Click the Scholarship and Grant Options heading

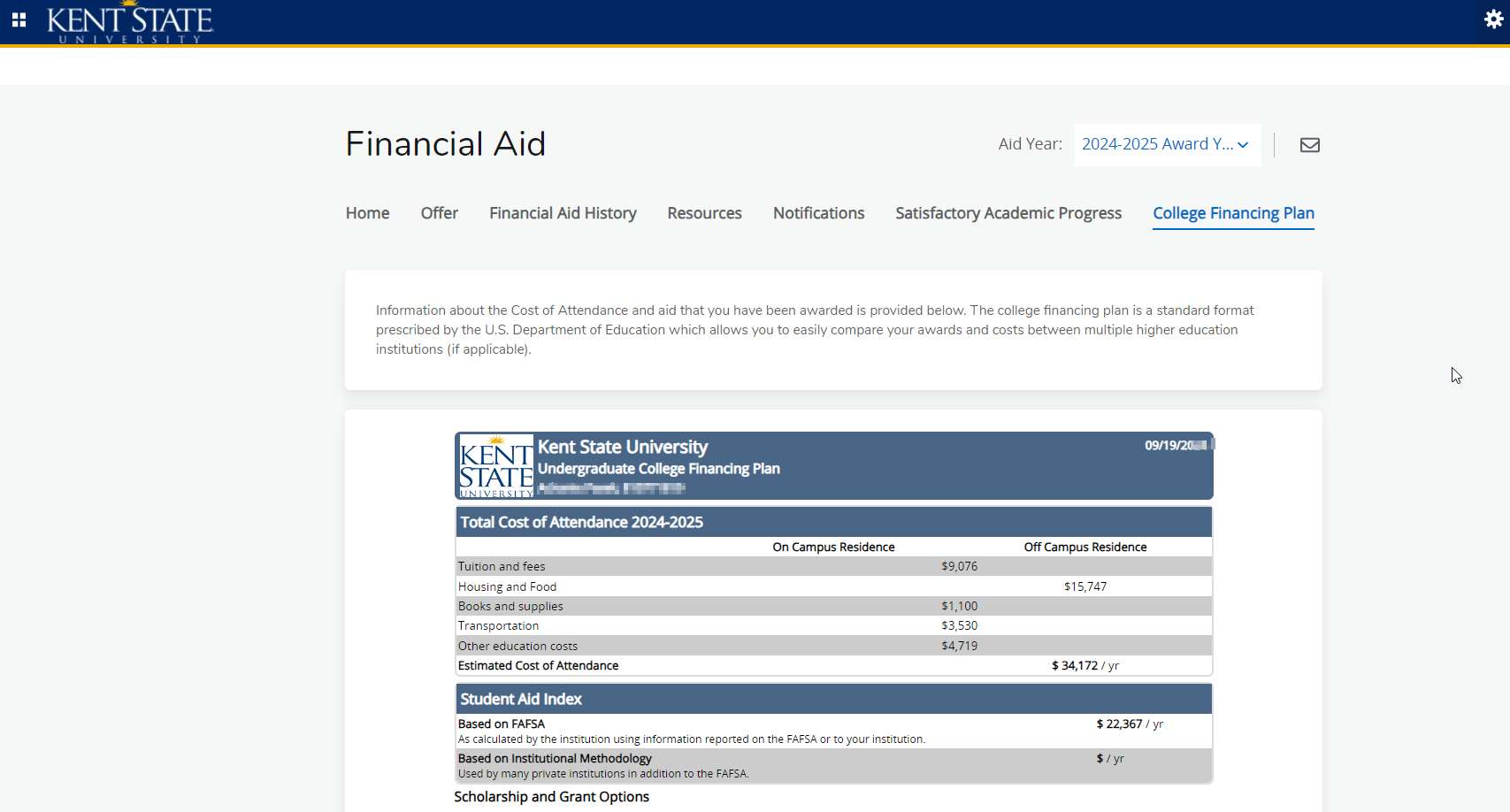(551, 797)
